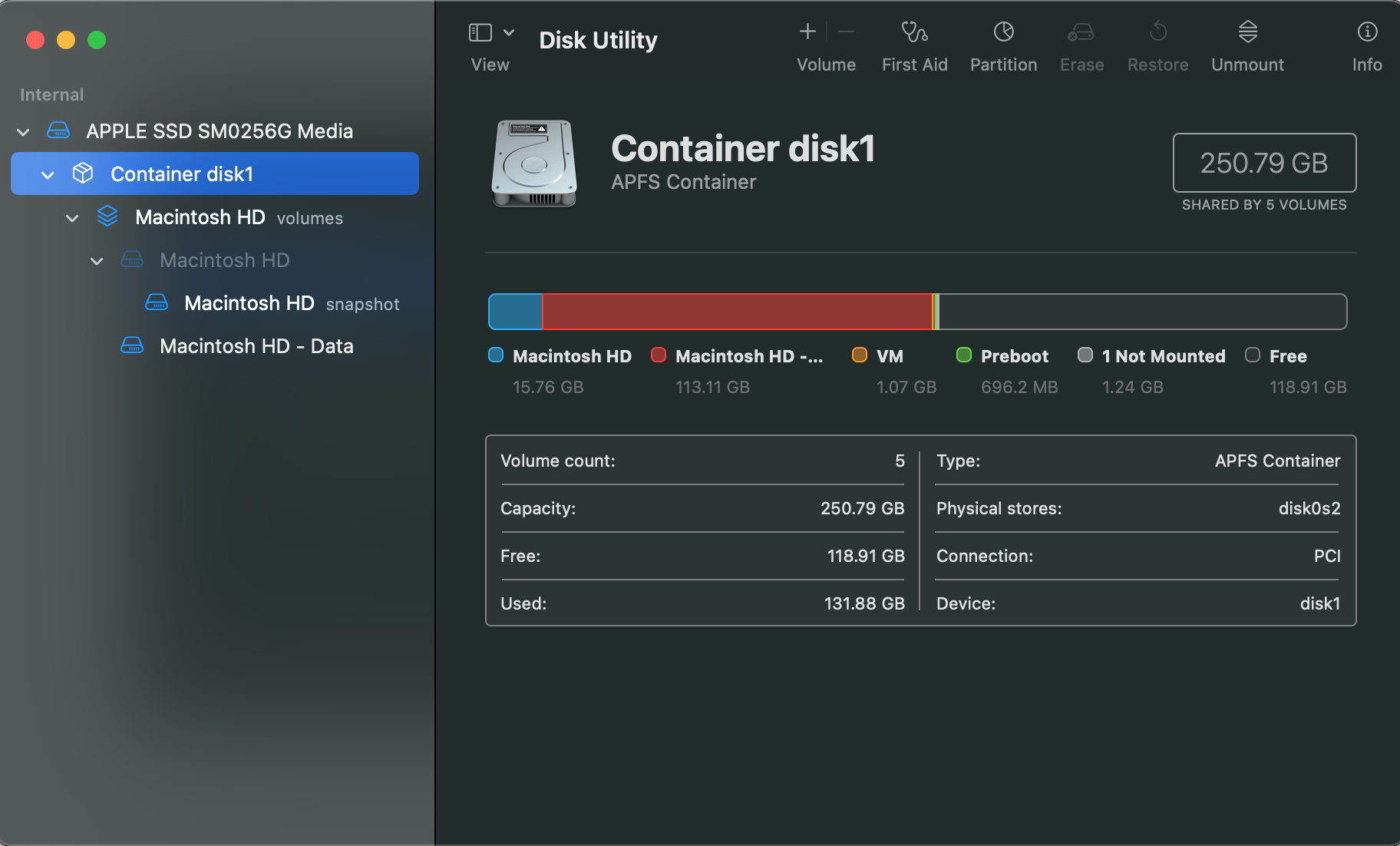Click the red Macintosh HD -... legend swatch
This screenshot has height=846, width=1400.
(659, 355)
